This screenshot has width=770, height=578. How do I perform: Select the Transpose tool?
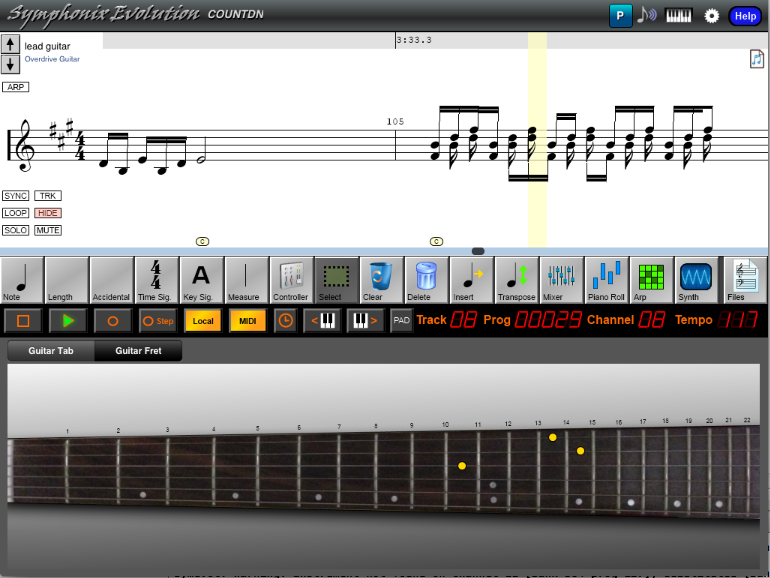click(517, 280)
